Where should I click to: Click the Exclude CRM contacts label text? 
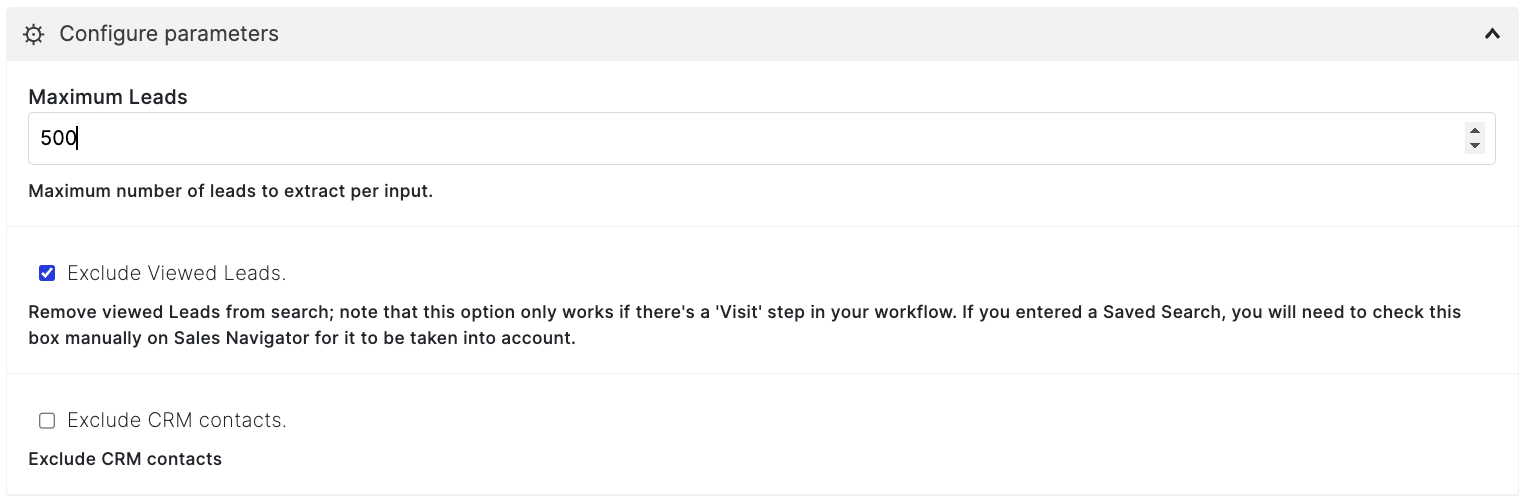177,421
